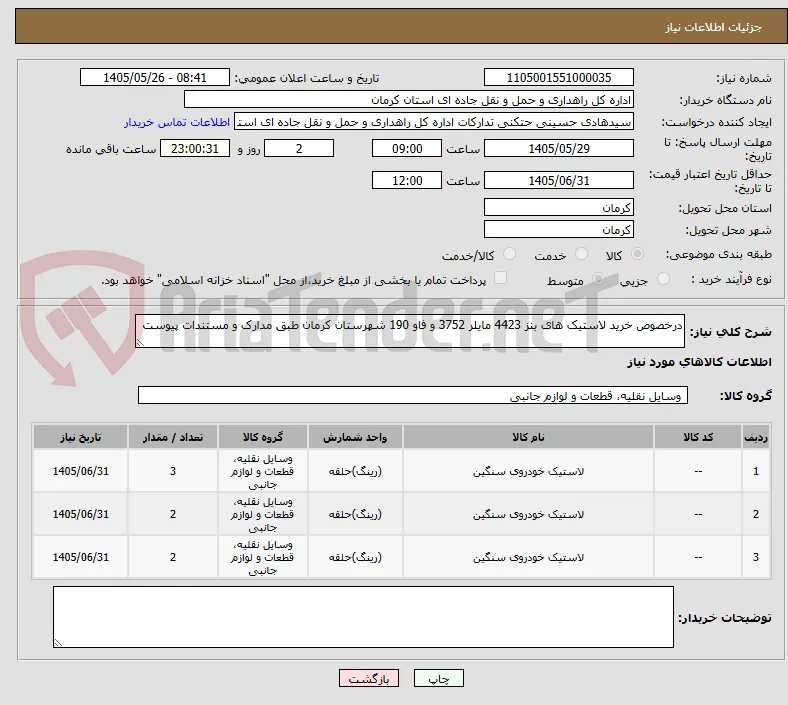This screenshot has width=788, height=705.
Task: Click the ایجاد کننده درخواست field
Action: (434, 122)
